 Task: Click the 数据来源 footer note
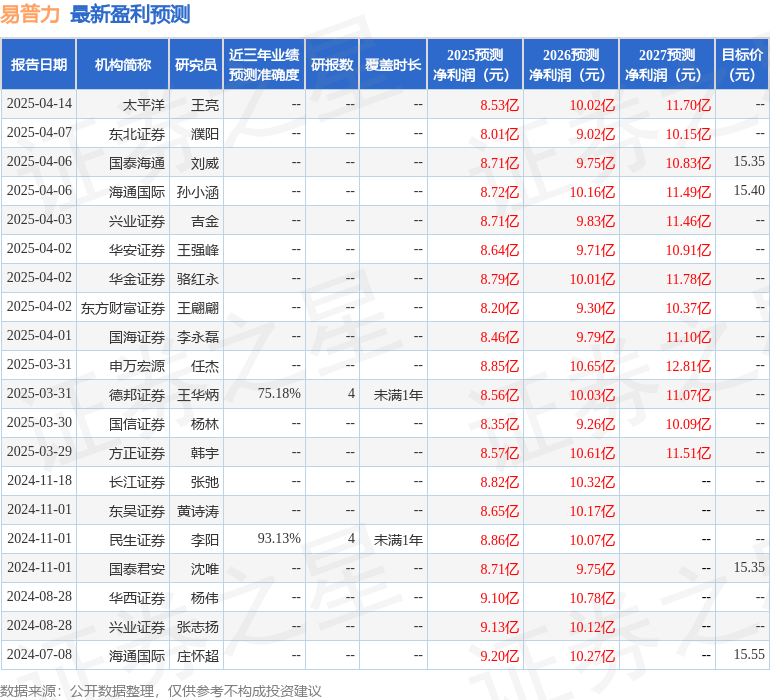(161, 691)
